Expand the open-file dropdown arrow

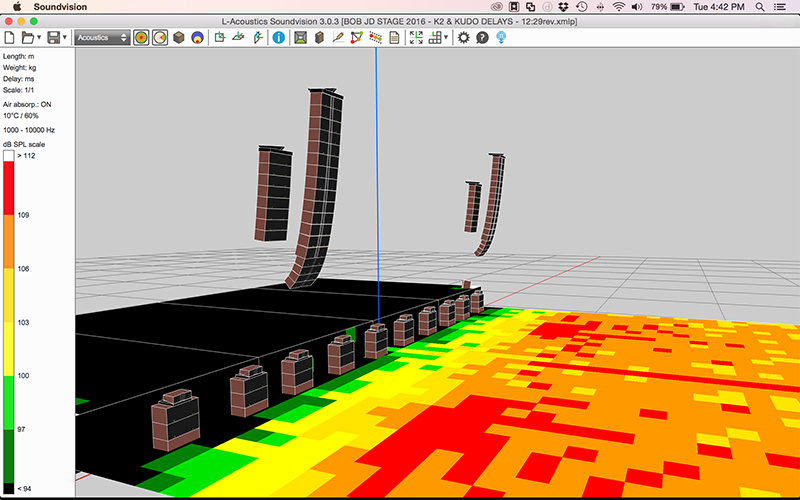click(x=39, y=38)
